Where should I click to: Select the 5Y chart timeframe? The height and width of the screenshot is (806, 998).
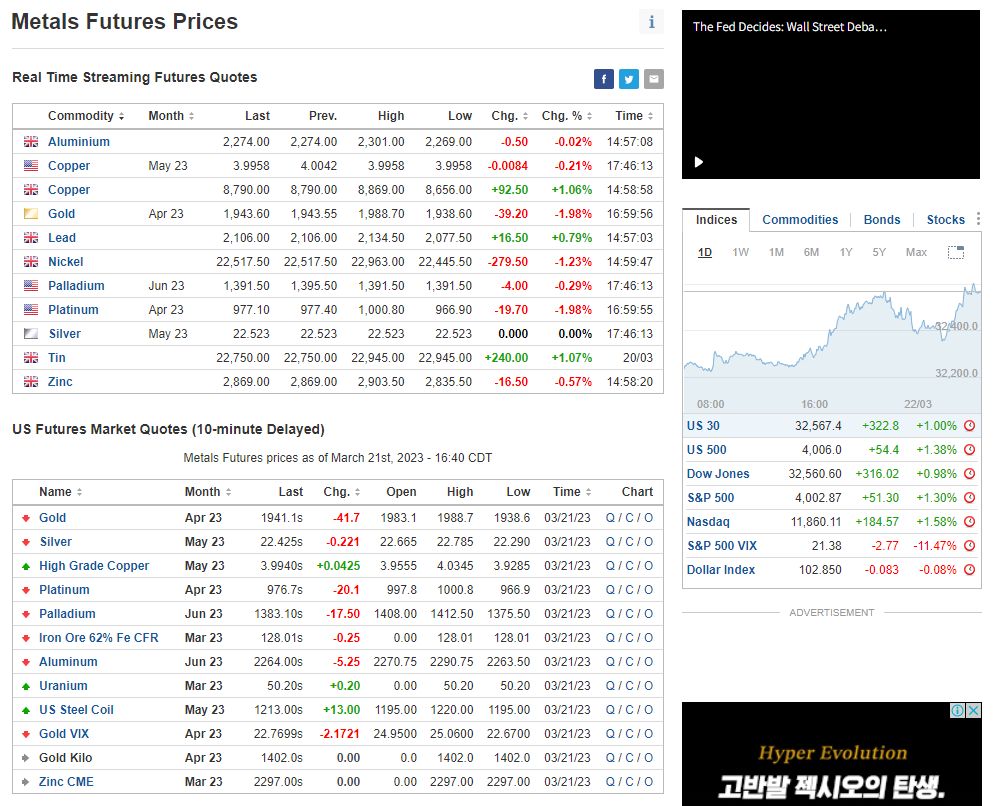(879, 252)
